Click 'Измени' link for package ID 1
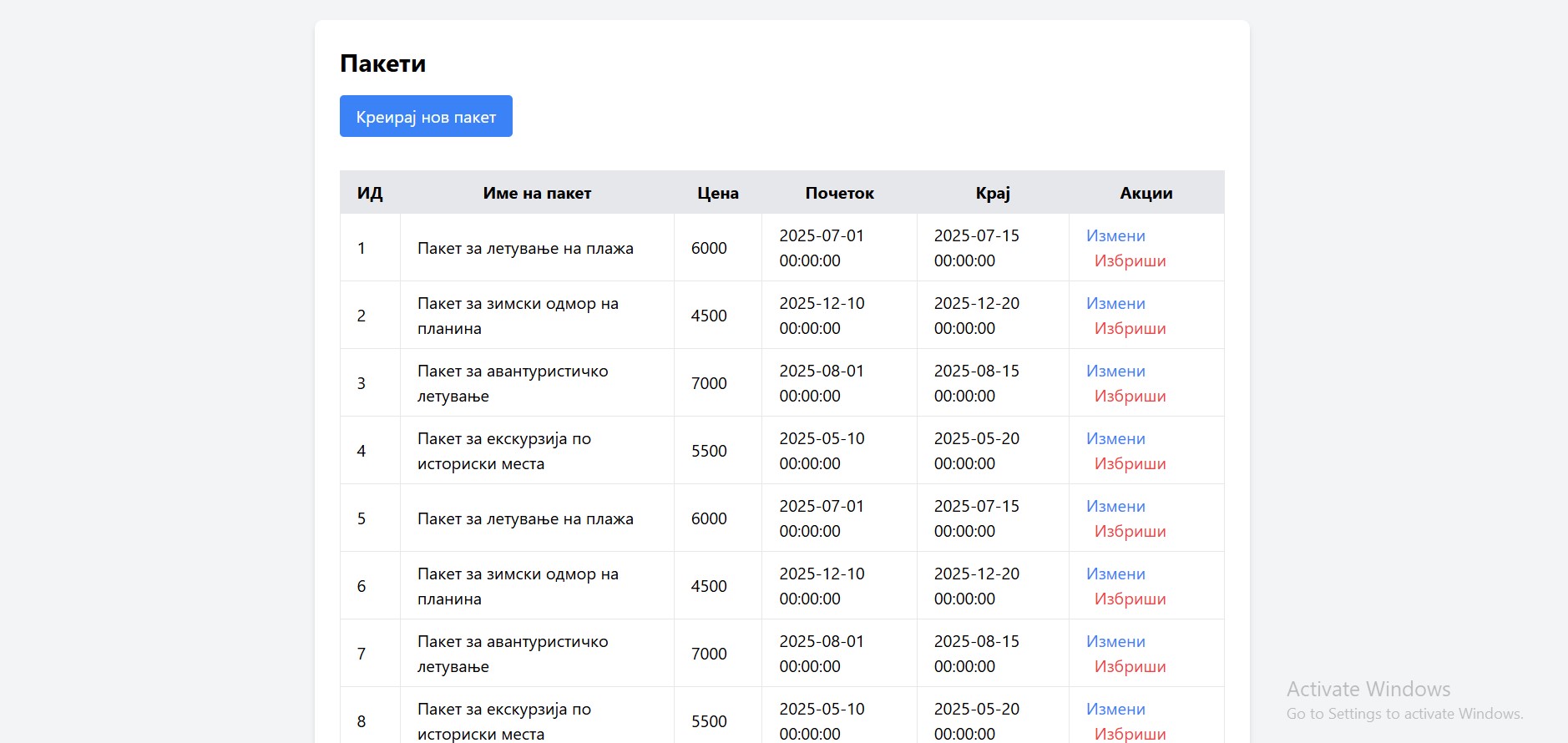The image size is (1568, 743). pos(1115,236)
